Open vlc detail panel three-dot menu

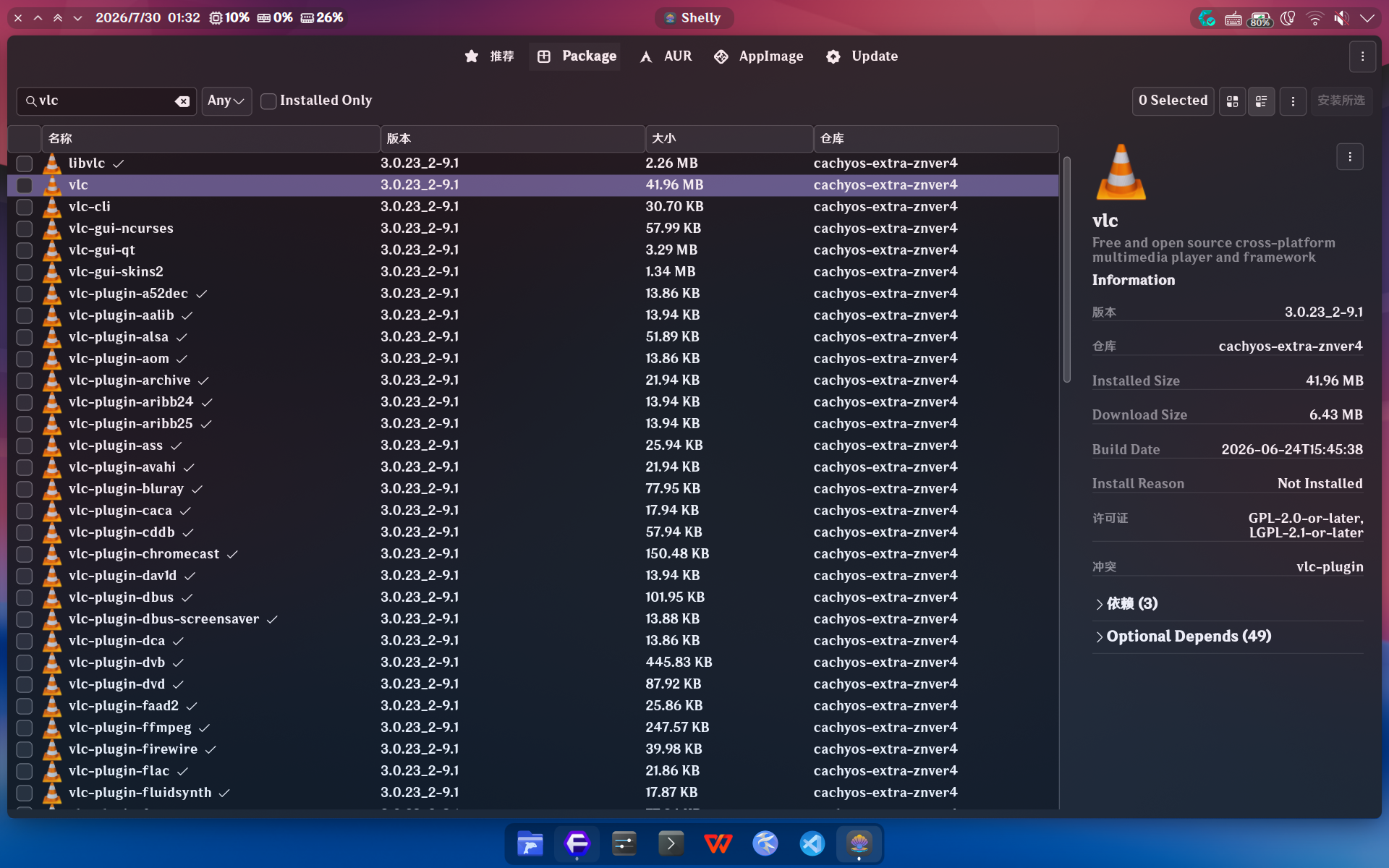1350,157
